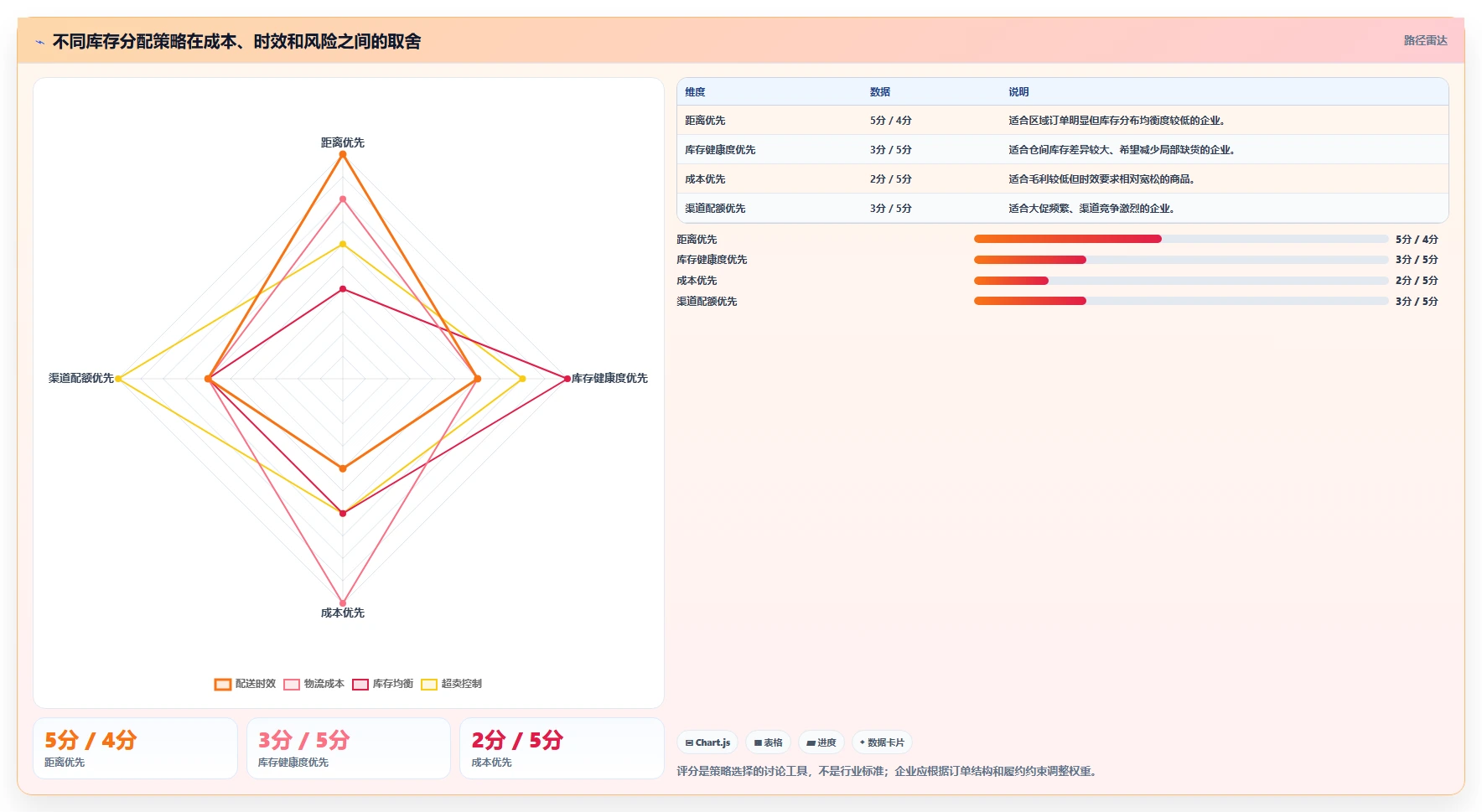
Task: Toggle the 物流成本 legend series
Action: coord(313,684)
